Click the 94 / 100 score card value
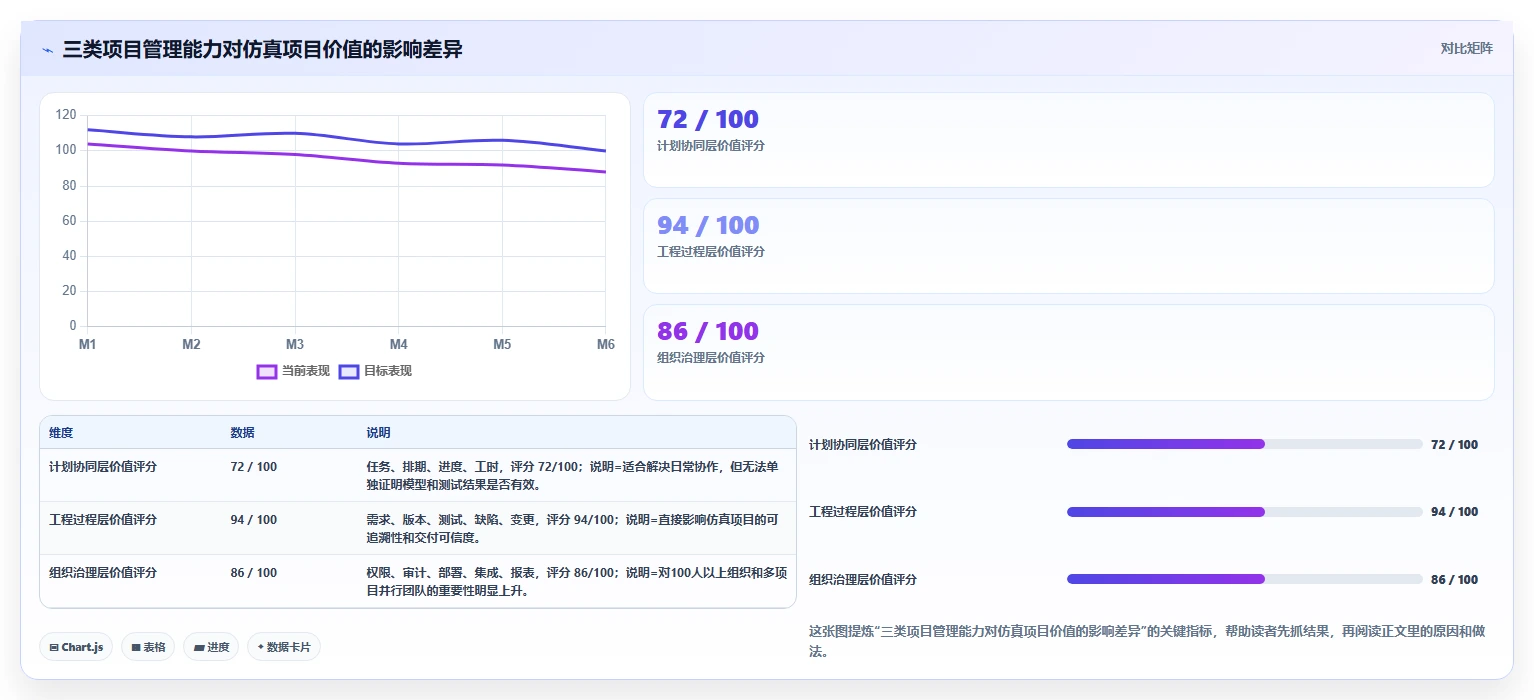The width and height of the screenshot is (1534, 700). click(708, 226)
